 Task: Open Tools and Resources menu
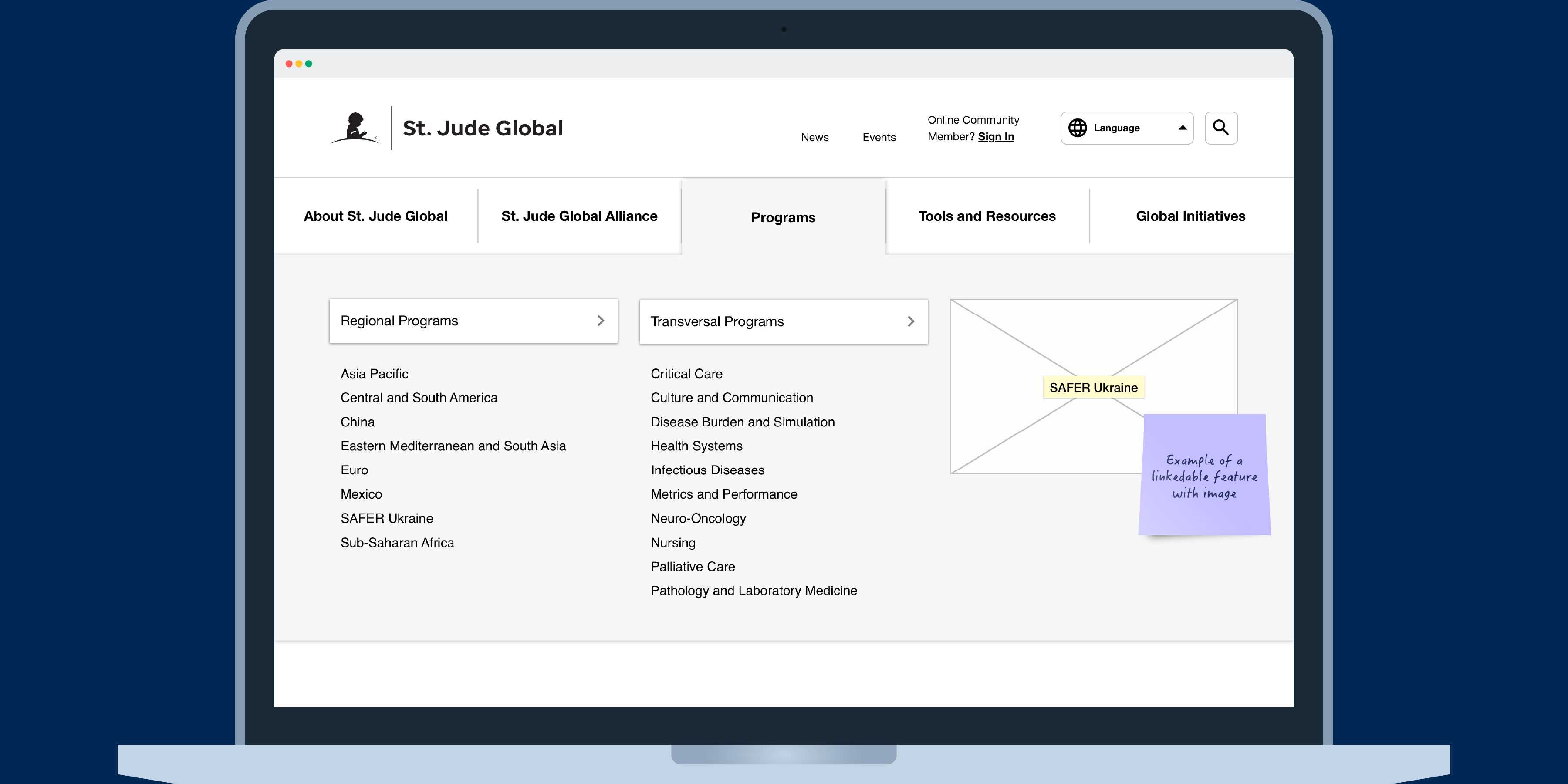987,216
